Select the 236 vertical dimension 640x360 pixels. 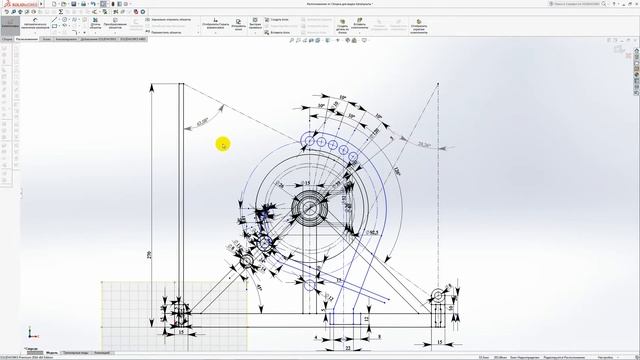click(x=149, y=255)
